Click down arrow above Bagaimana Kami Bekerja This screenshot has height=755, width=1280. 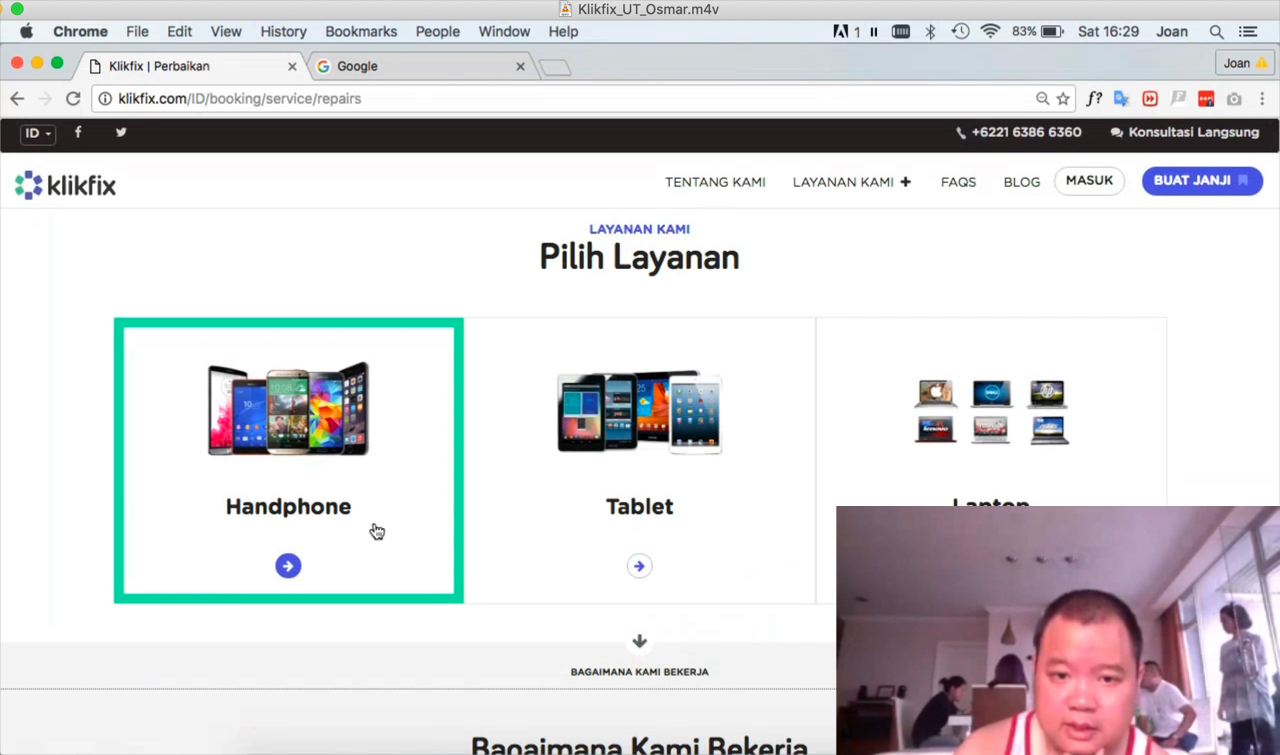point(639,642)
